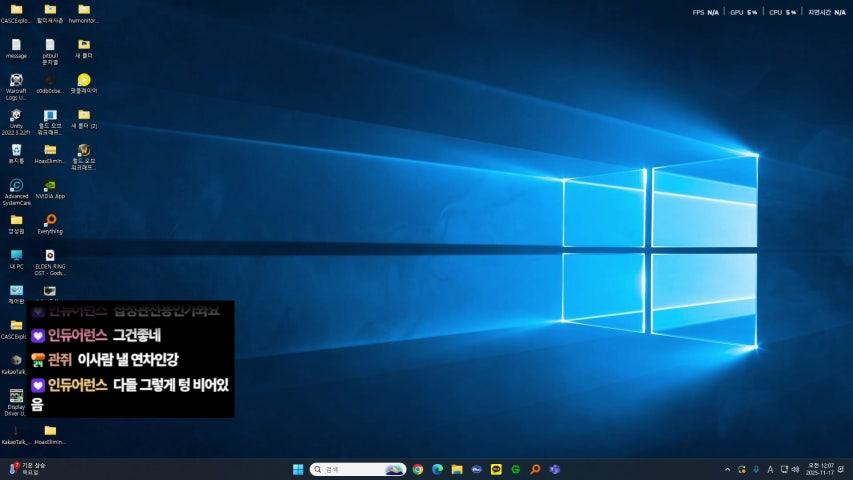Open File Explorer from the taskbar
The height and width of the screenshot is (480, 853).
click(457, 469)
